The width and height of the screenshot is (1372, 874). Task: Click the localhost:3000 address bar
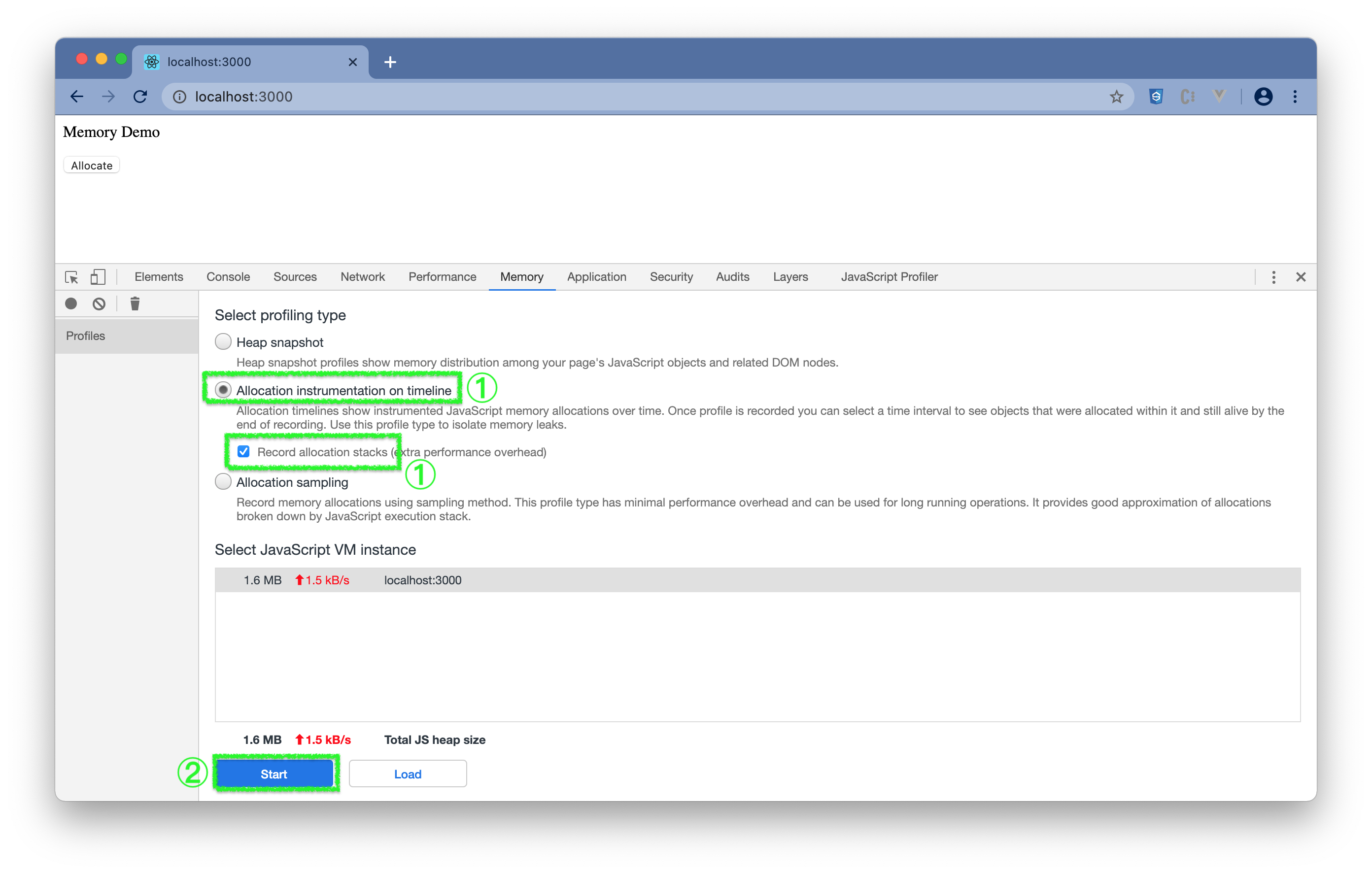pyautogui.click(x=627, y=97)
